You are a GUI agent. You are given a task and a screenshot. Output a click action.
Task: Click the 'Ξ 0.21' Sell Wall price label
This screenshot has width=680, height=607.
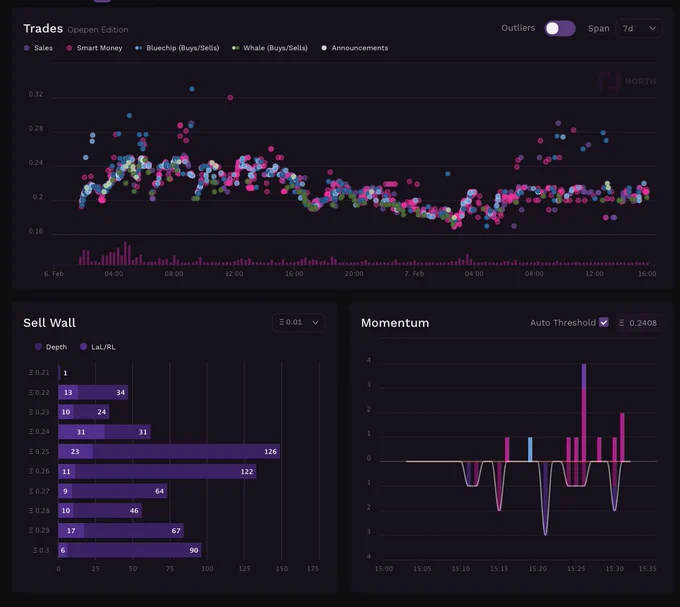[x=39, y=372]
